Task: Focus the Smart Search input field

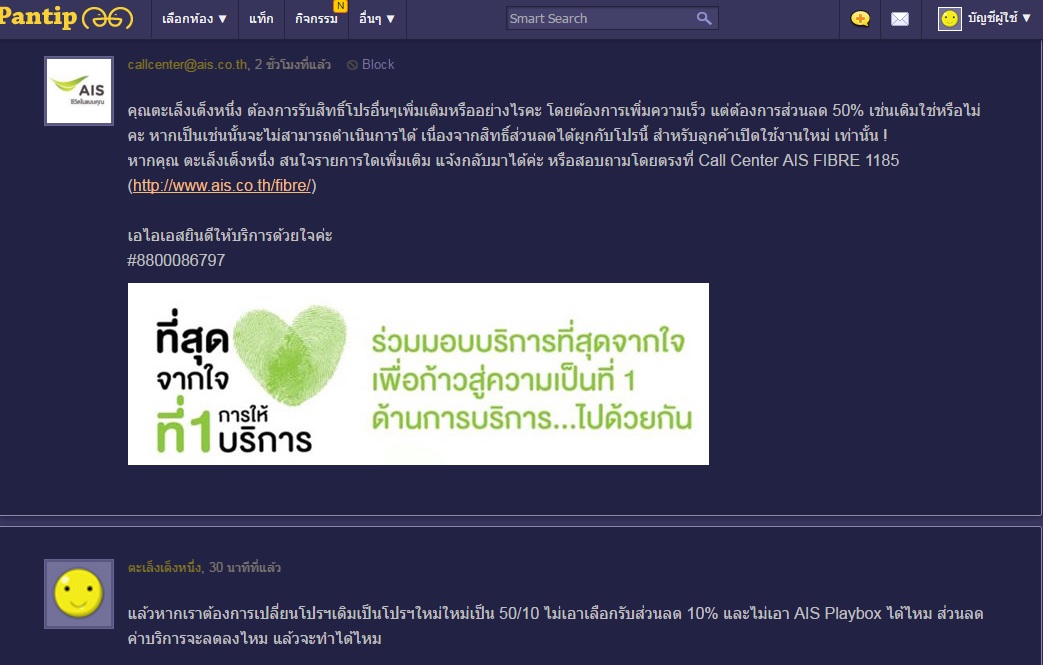Action: [600, 19]
